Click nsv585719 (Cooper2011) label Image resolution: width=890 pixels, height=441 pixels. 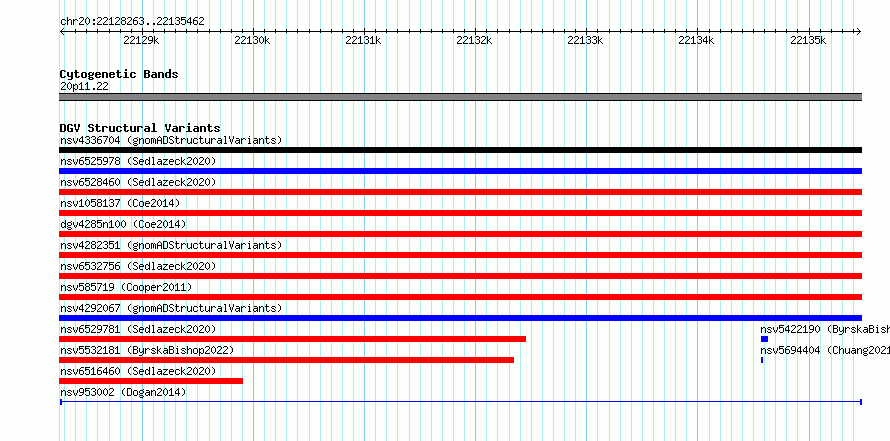126,287
